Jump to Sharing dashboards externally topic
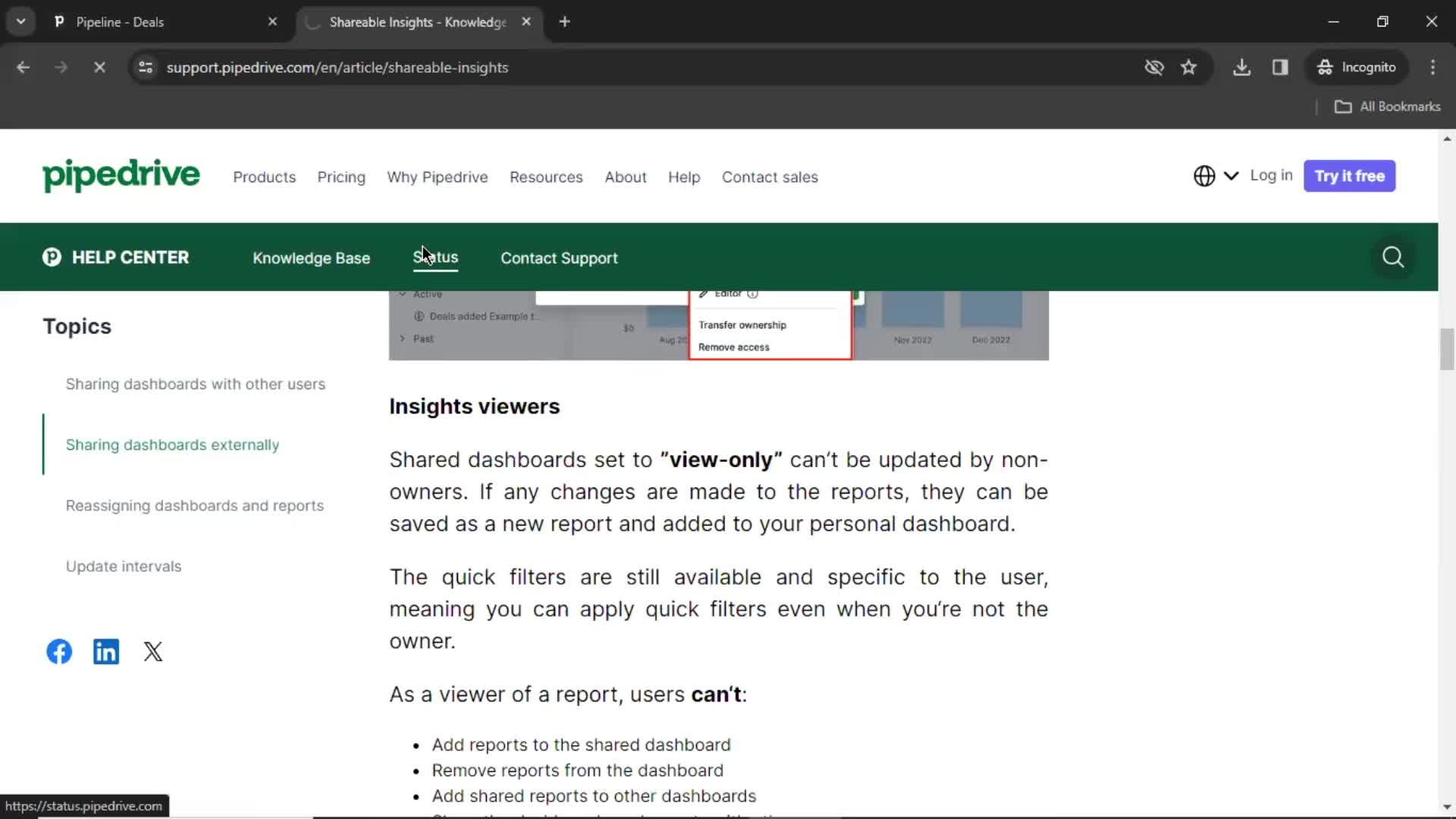Image resolution: width=1456 pixels, height=819 pixels. [x=172, y=445]
